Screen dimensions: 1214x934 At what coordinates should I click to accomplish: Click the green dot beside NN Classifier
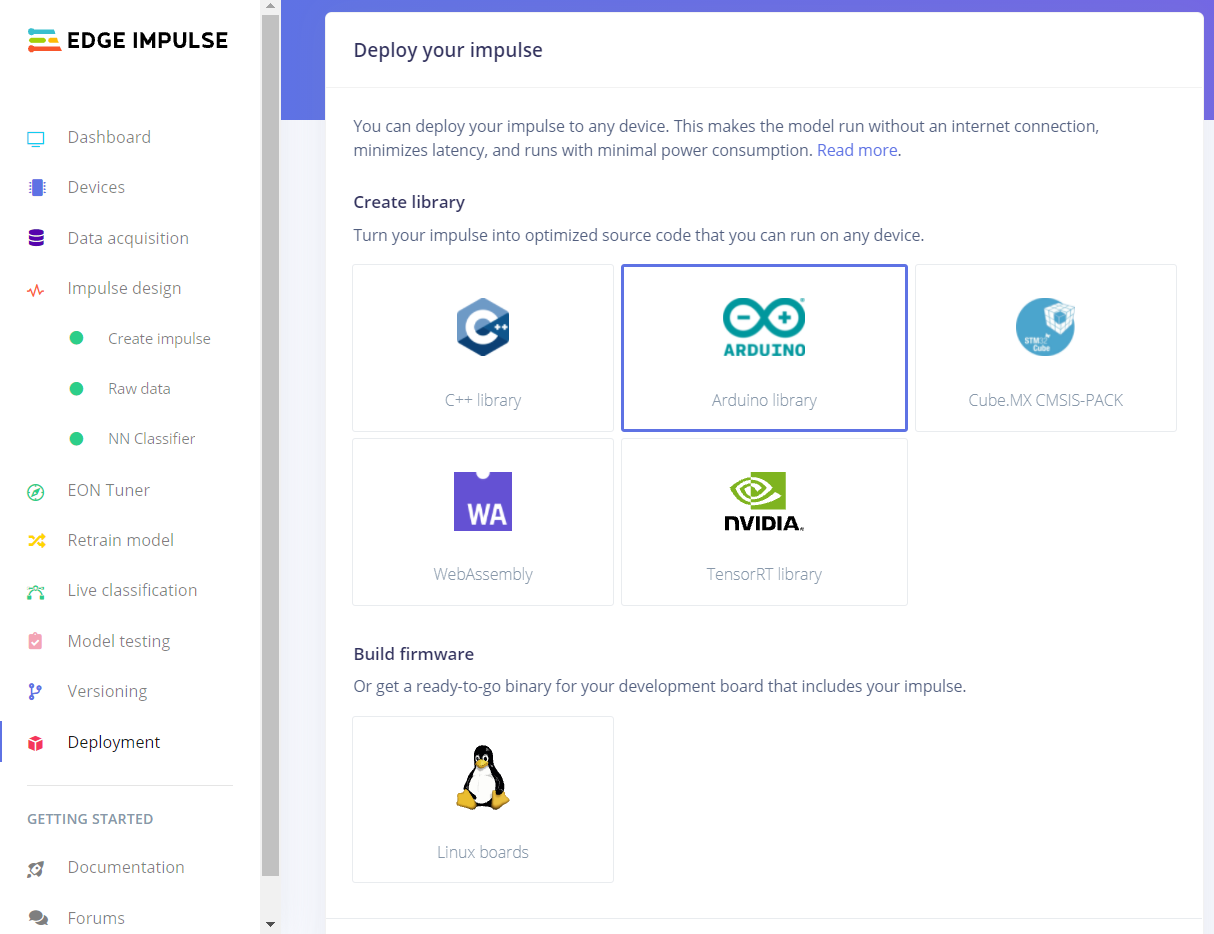pyautogui.click(x=76, y=438)
